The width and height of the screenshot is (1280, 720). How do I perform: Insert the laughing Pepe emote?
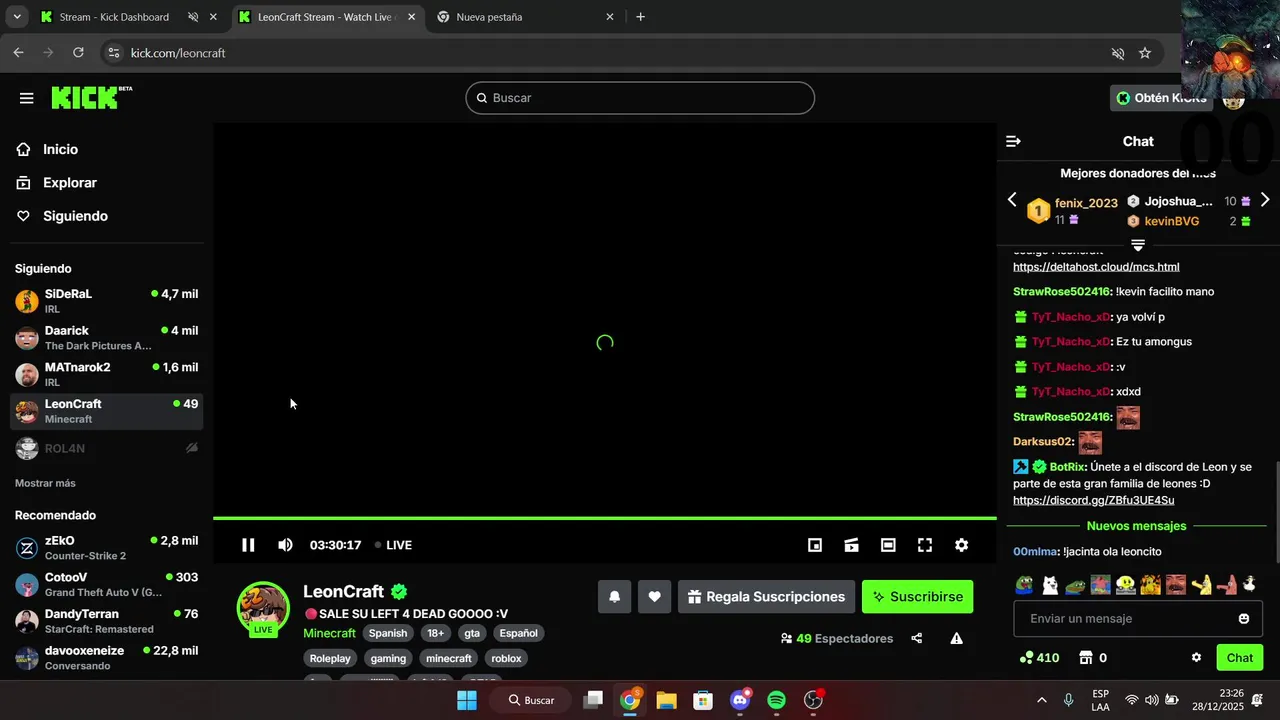(x=1024, y=584)
